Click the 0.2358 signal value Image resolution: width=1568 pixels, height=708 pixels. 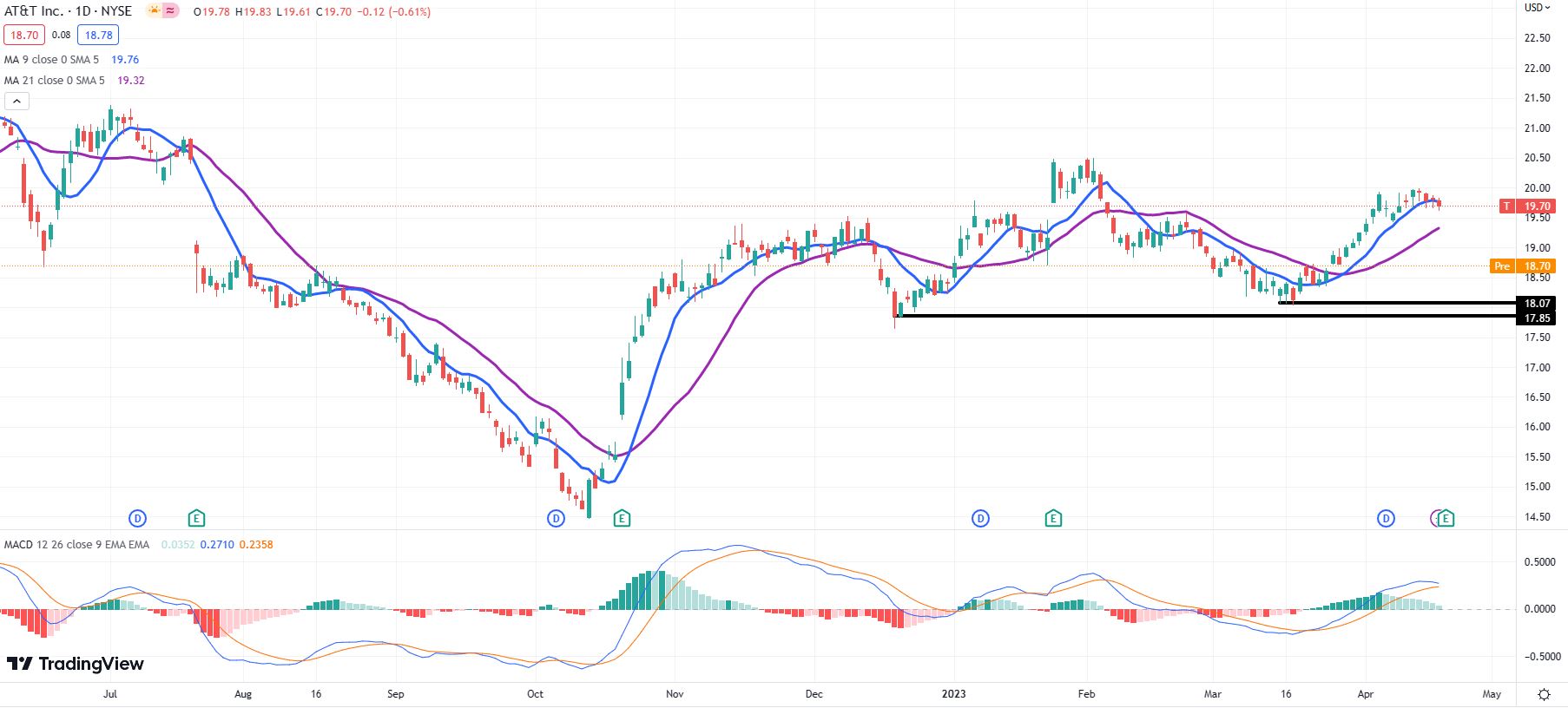pyautogui.click(x=256, y=545)
